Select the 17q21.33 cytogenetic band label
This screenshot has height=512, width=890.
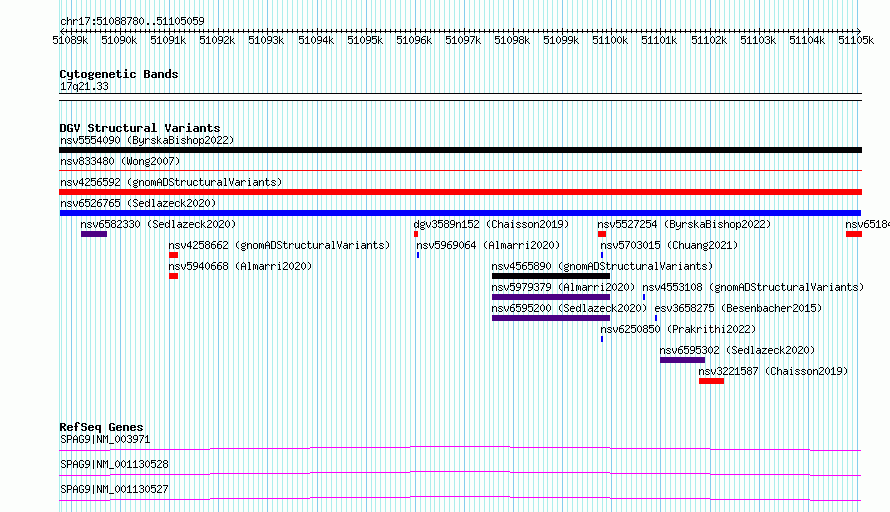pos(84,87)
